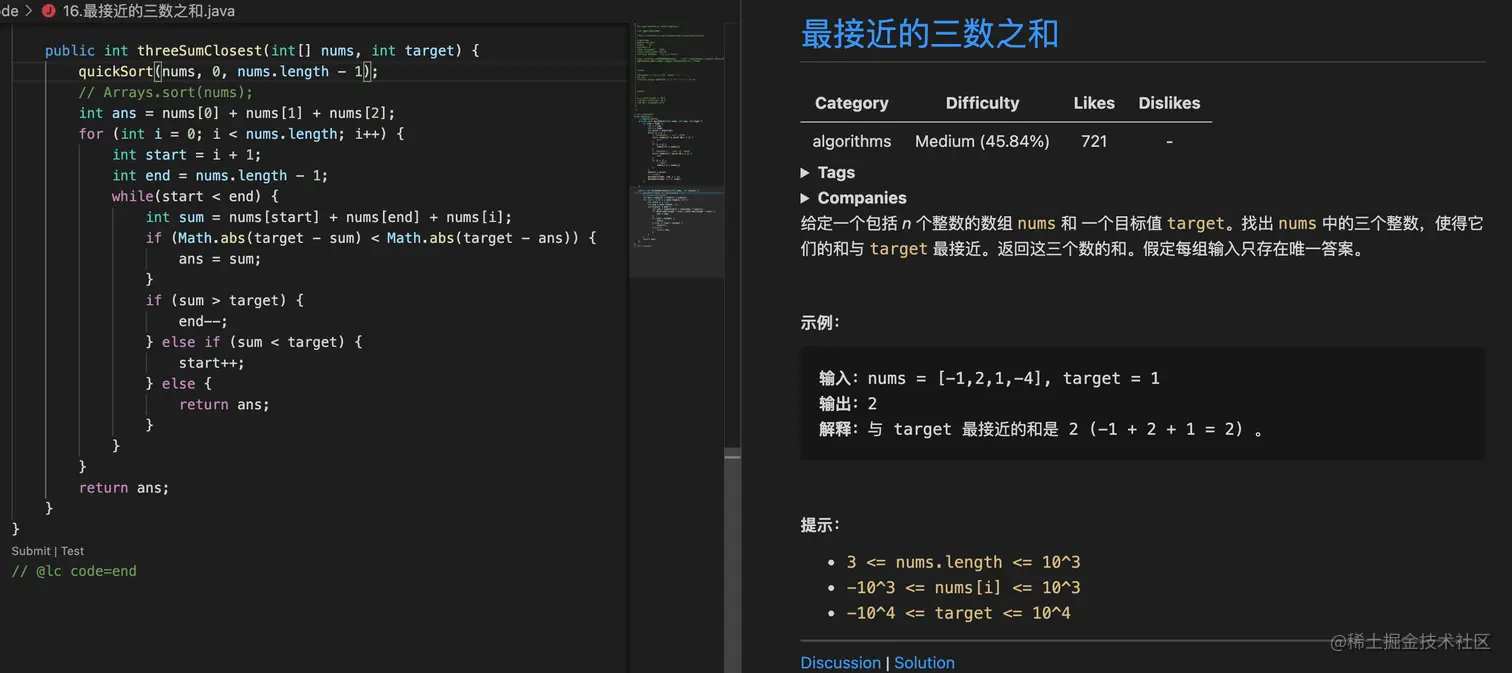Click the int ans = nums[0] line
The image size is (1512, 673).
237,113
